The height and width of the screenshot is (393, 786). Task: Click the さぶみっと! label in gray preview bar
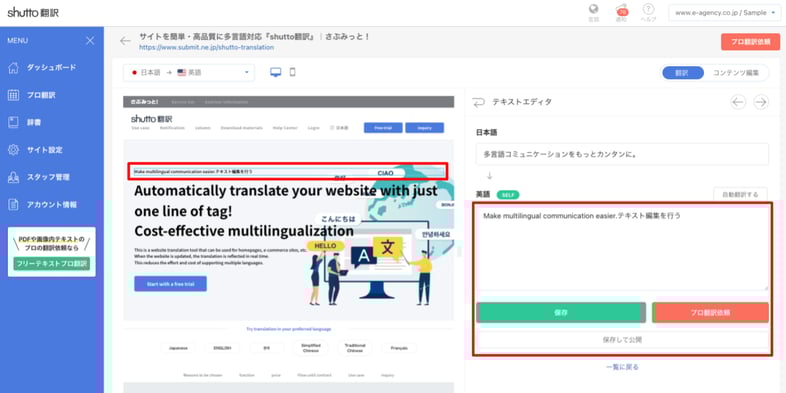144,102
